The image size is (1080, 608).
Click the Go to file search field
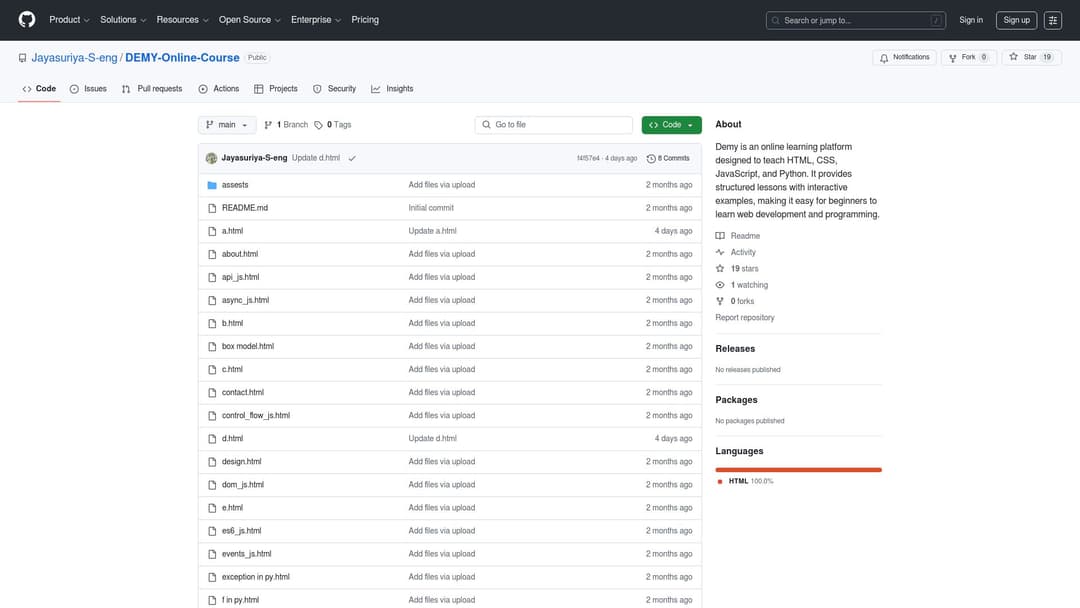[x=554, y=125]
